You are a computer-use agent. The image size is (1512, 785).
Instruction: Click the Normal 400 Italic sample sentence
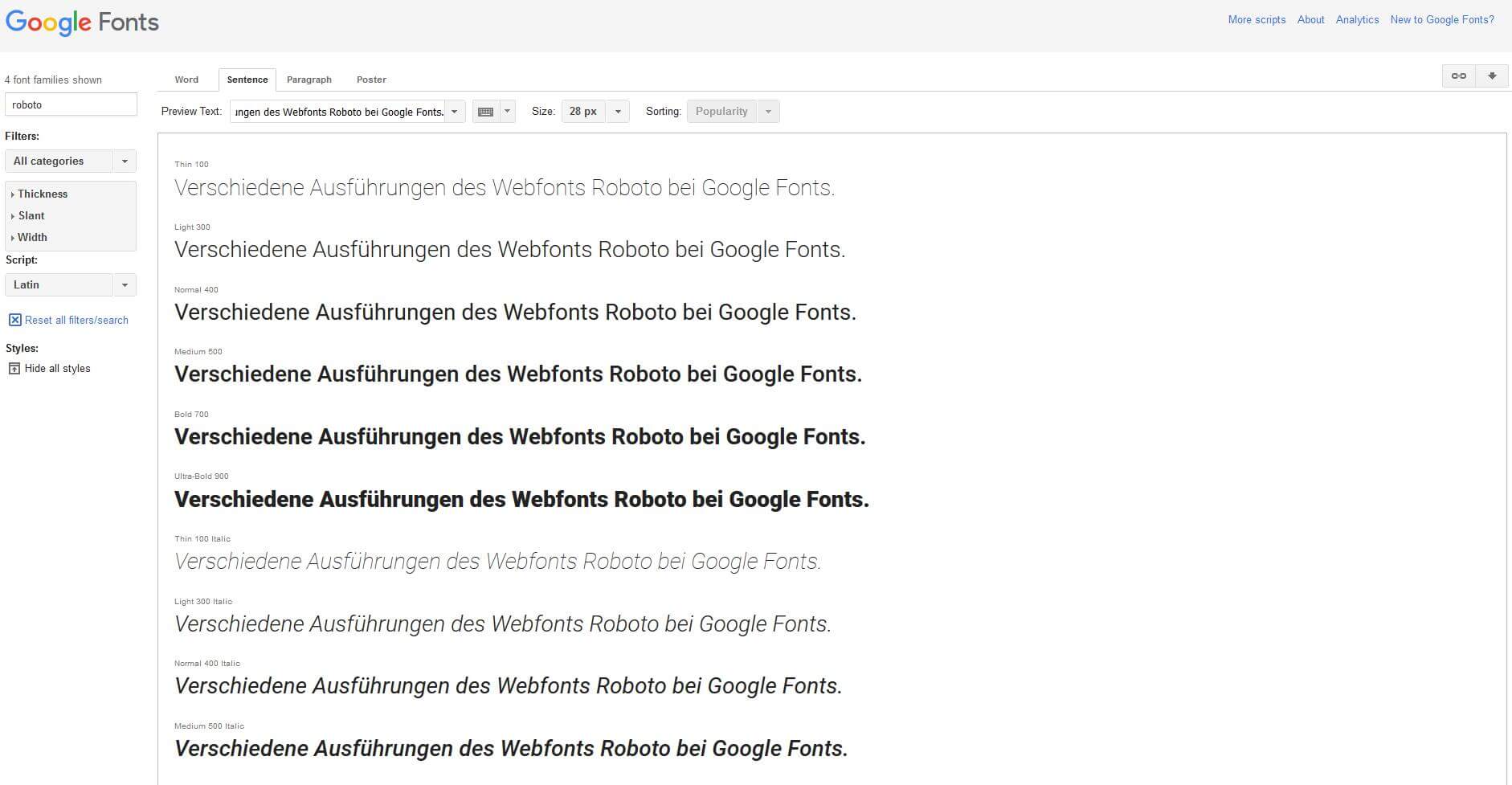pos(509,686)
